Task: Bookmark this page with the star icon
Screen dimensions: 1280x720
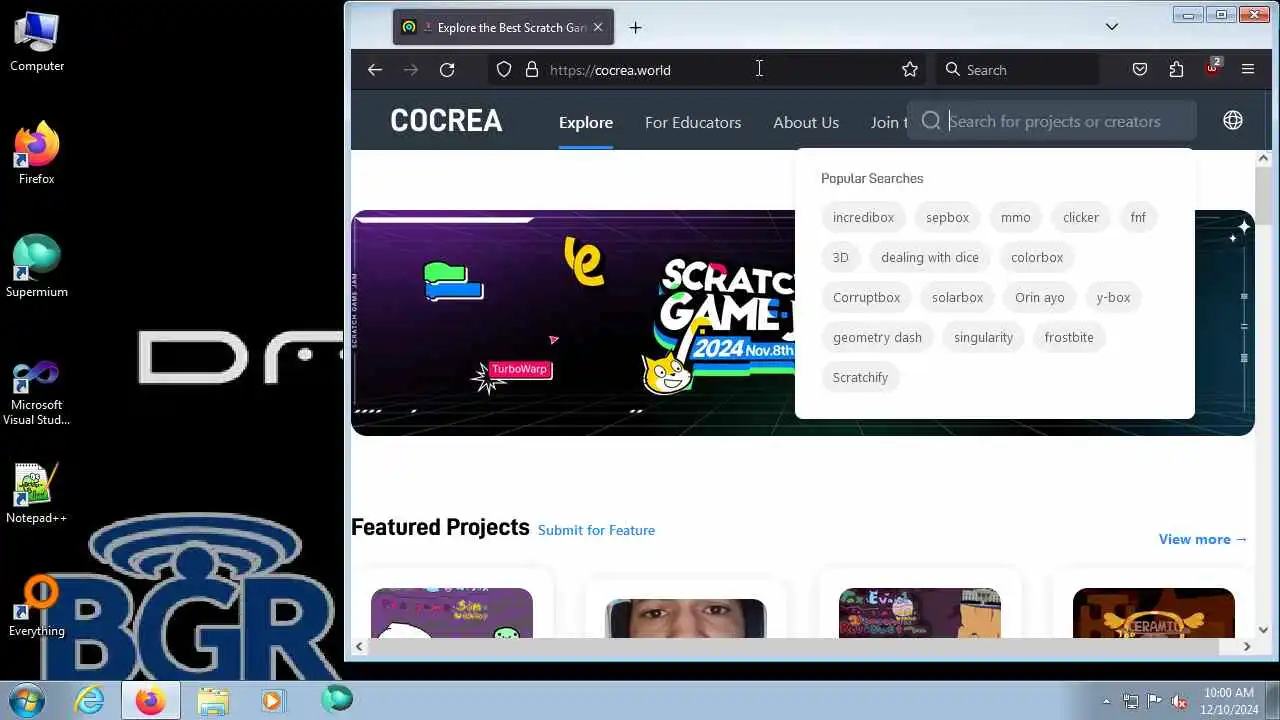Action: (910, 70)
